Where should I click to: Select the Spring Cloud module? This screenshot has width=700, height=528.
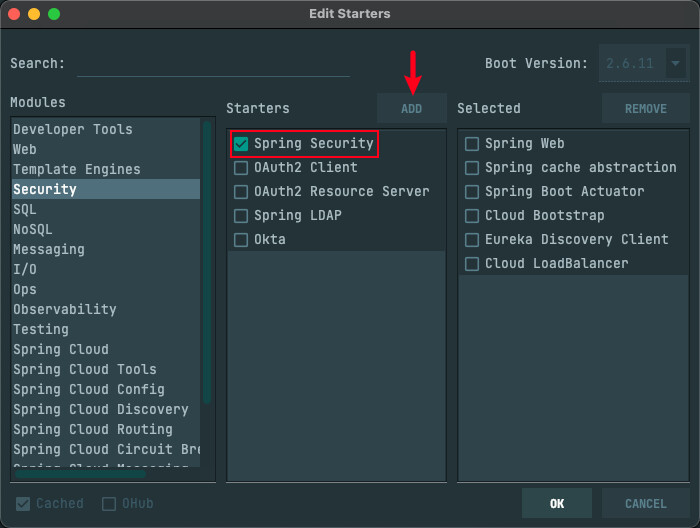point(106,349)
